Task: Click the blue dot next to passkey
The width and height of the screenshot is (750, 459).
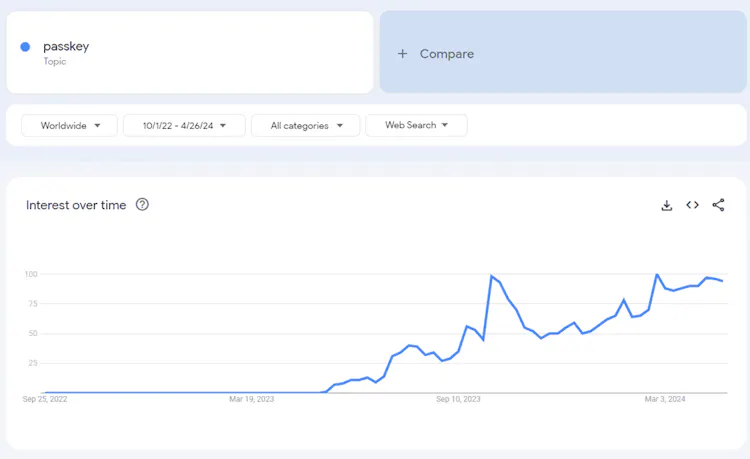Action: 25,47
